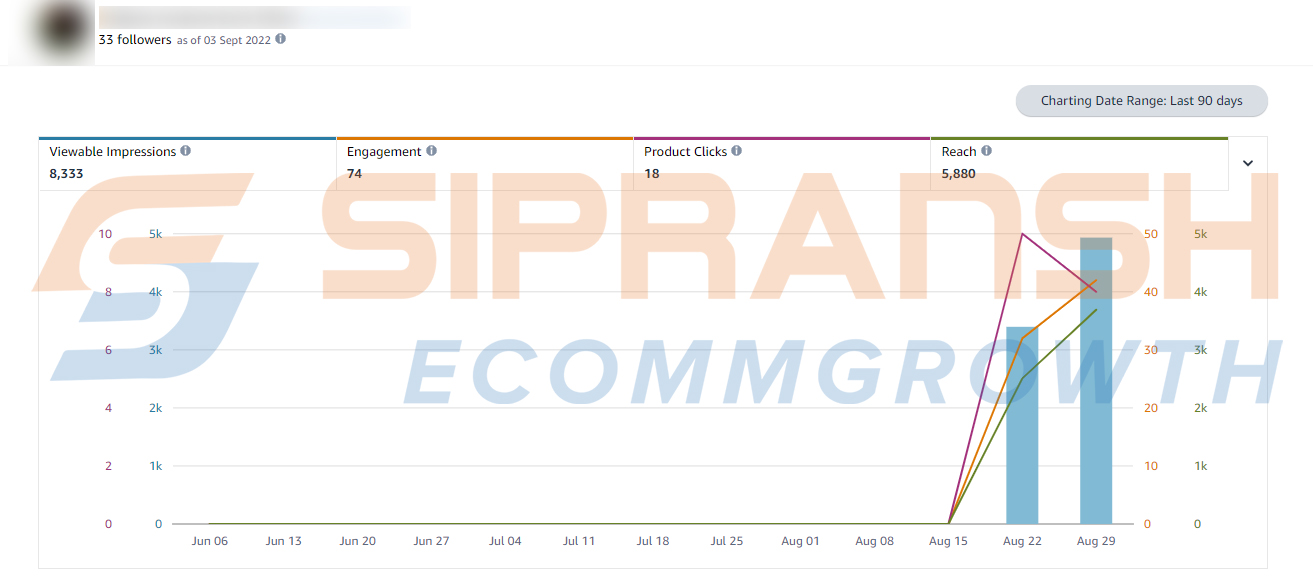Image resolution: width=1313 pixels, height=577 pixels.
Task: Click info icon beside Engagement metric
Action: (x=432, y=151)
